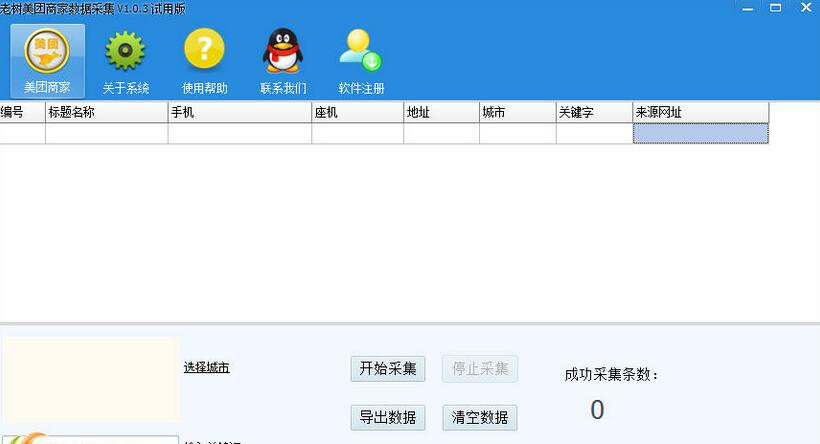Screen dimensions: 820x444
Task: Click the 来源网址 column header
Action: [x=701, y=112]
